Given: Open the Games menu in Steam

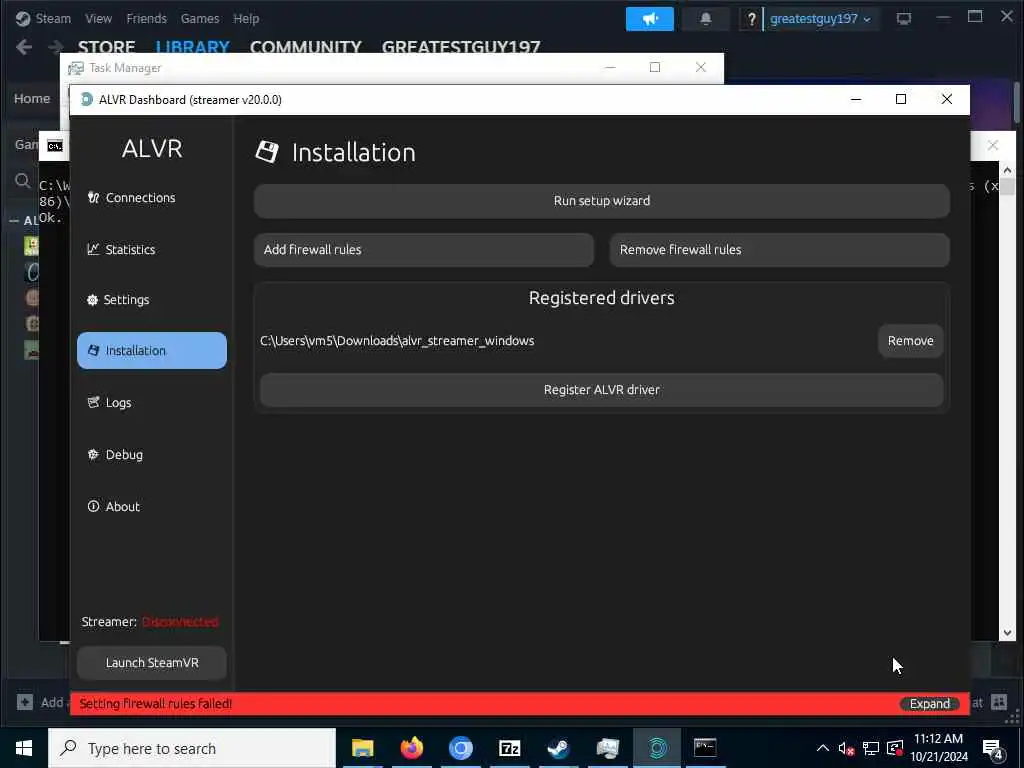Looking at the screenshot, I should [200, 18].
